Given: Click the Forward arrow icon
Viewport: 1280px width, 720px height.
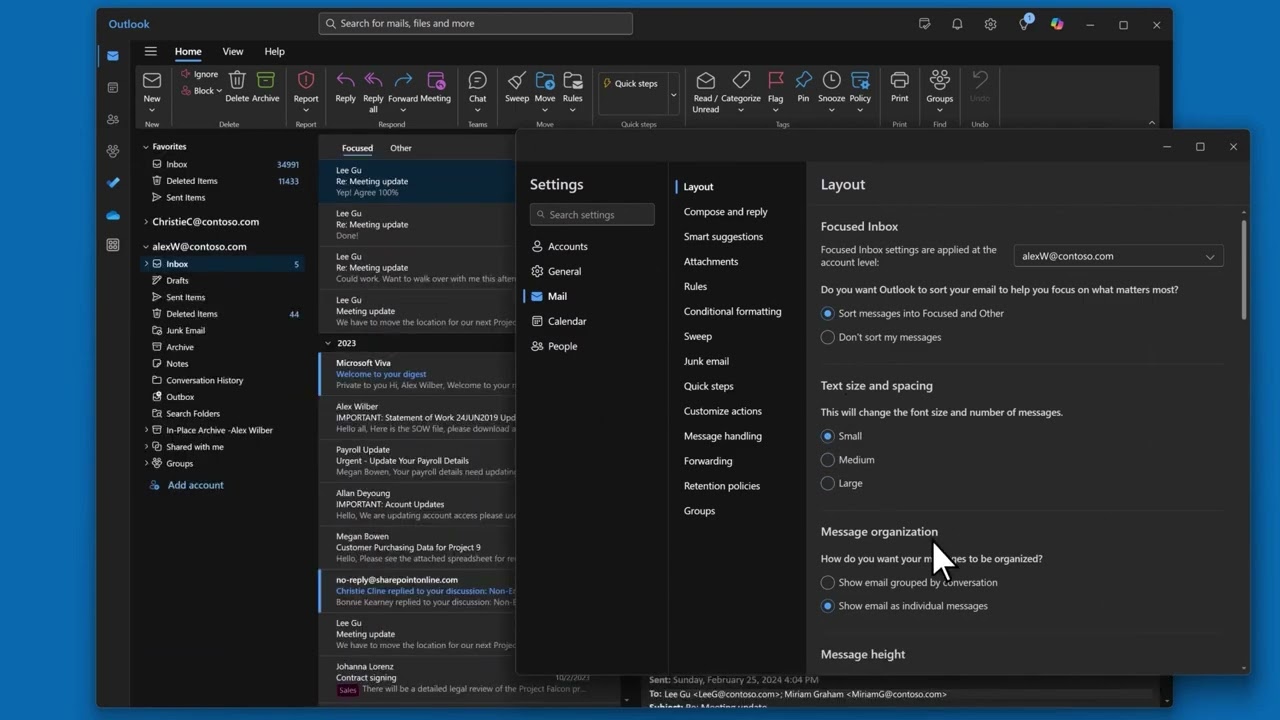Looking at the screenshot, I should pos(403,80).
